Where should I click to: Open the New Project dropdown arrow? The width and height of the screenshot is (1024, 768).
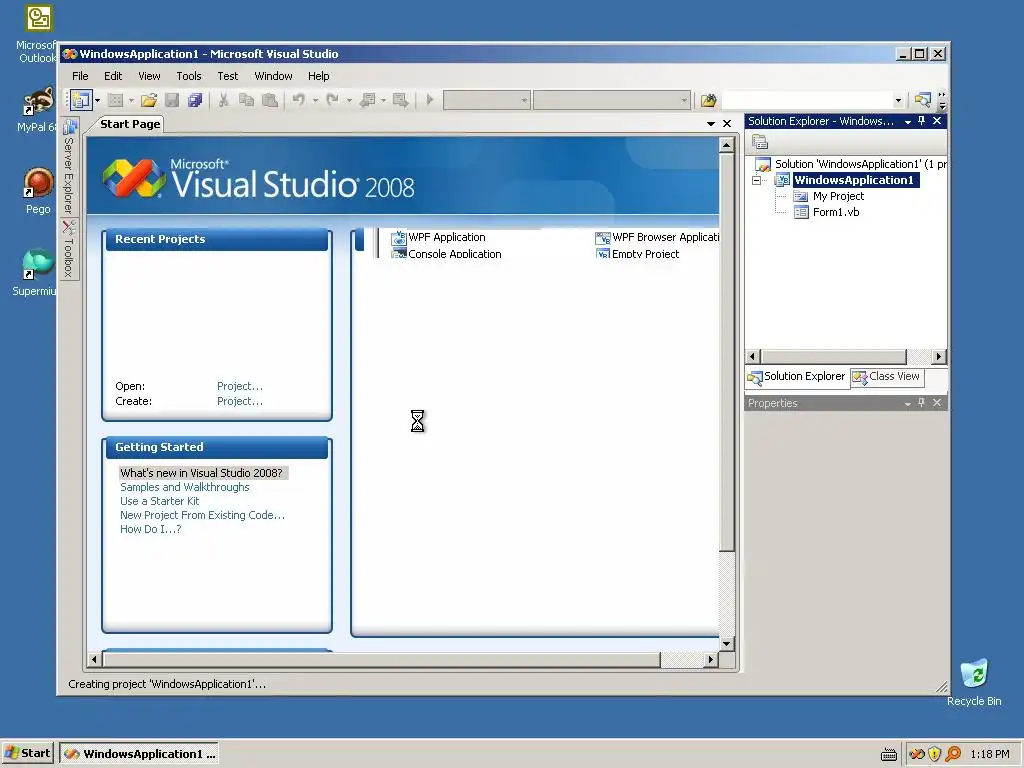click(97, 100)
